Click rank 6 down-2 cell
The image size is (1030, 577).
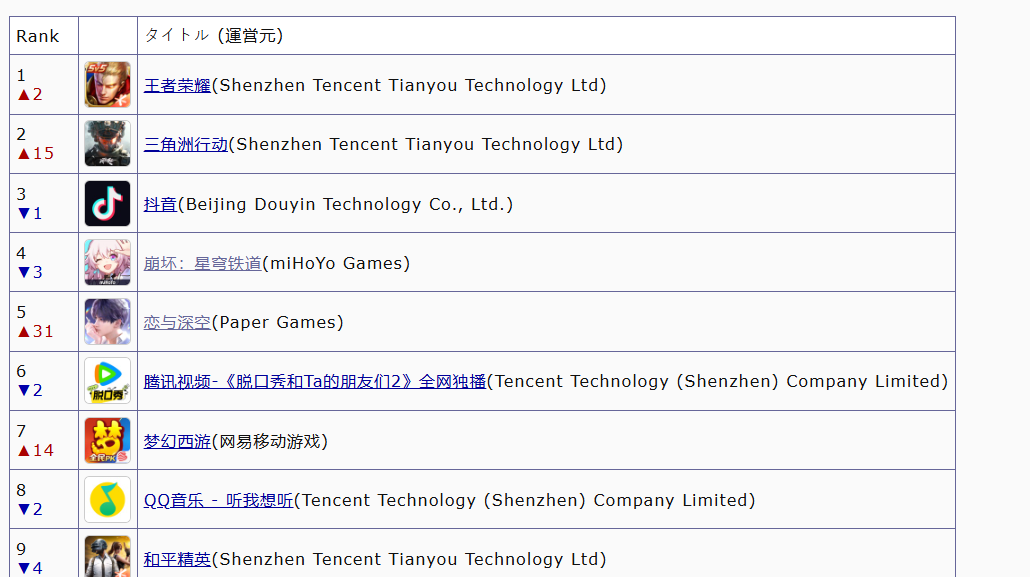44,381
